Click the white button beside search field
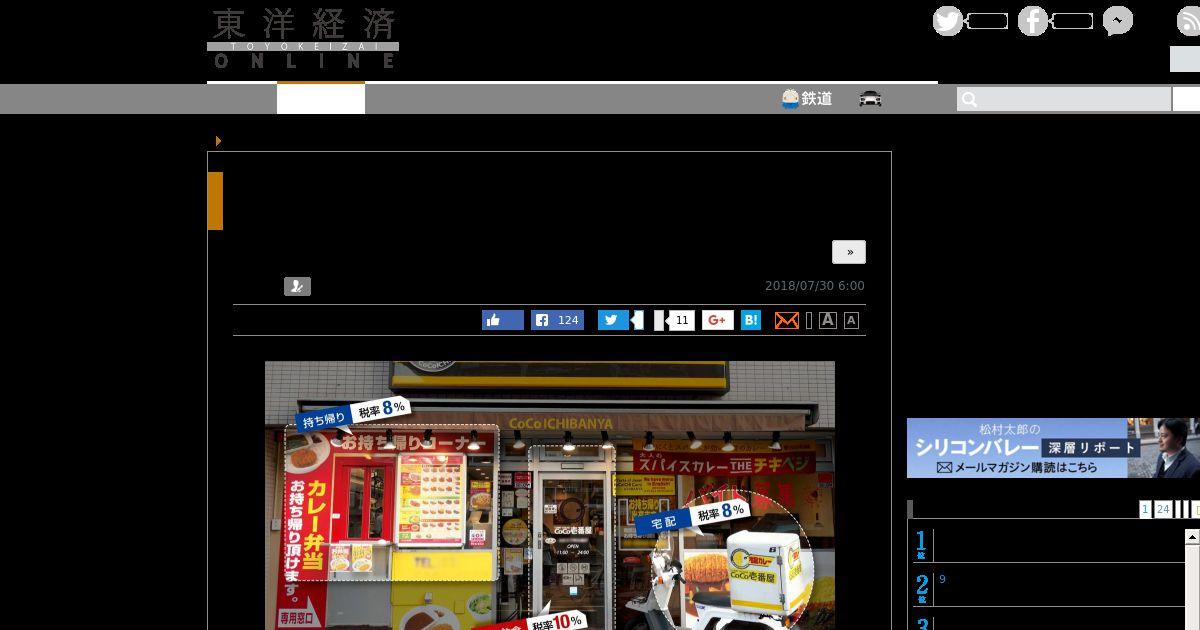 [1186, 99]
